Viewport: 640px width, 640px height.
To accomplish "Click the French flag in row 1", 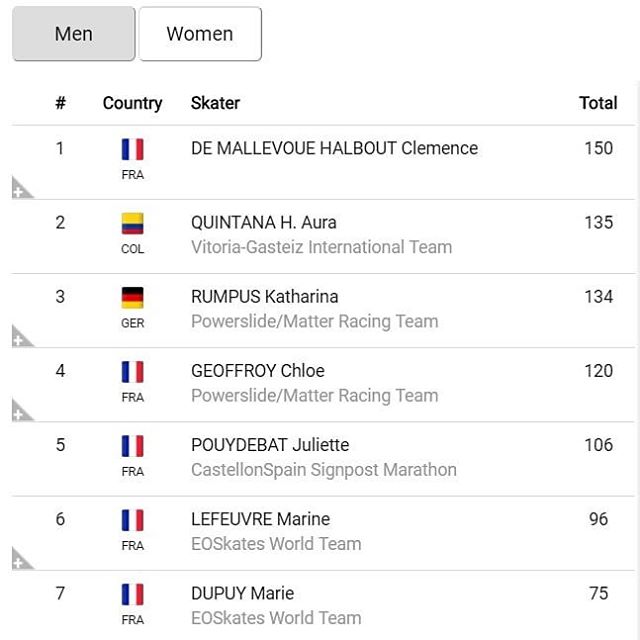I will pos(132,150).
